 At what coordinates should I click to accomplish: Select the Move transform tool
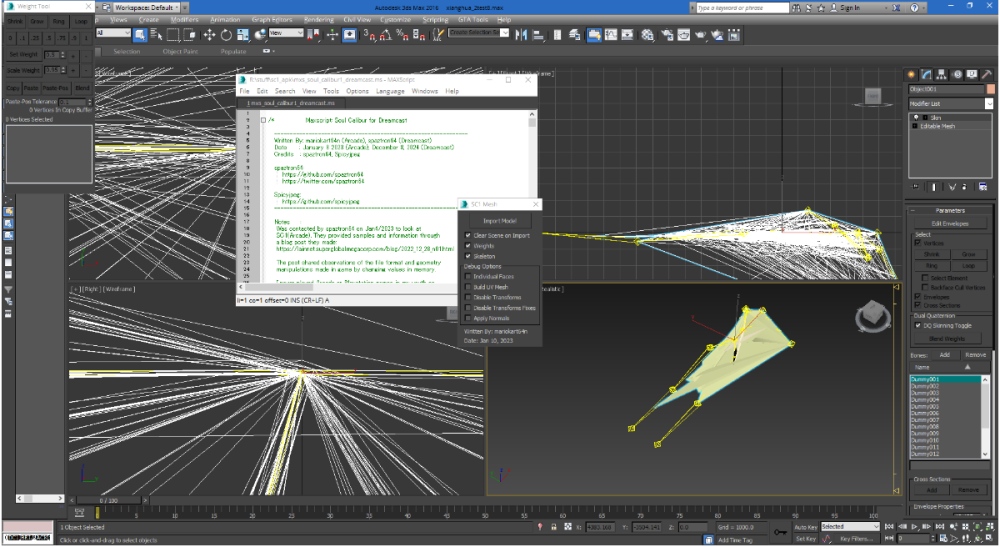pyautogui.click(x=209, y=34)
